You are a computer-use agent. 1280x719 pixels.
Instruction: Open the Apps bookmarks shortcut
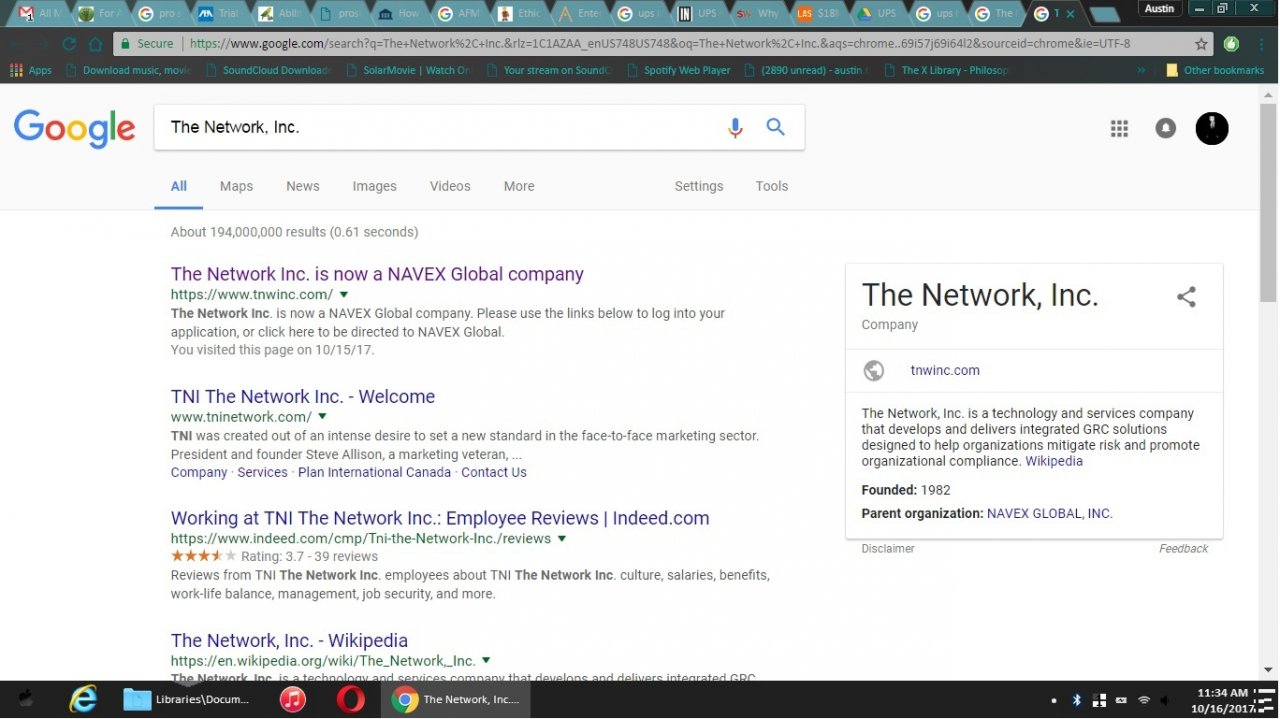[x=30, y=70]
